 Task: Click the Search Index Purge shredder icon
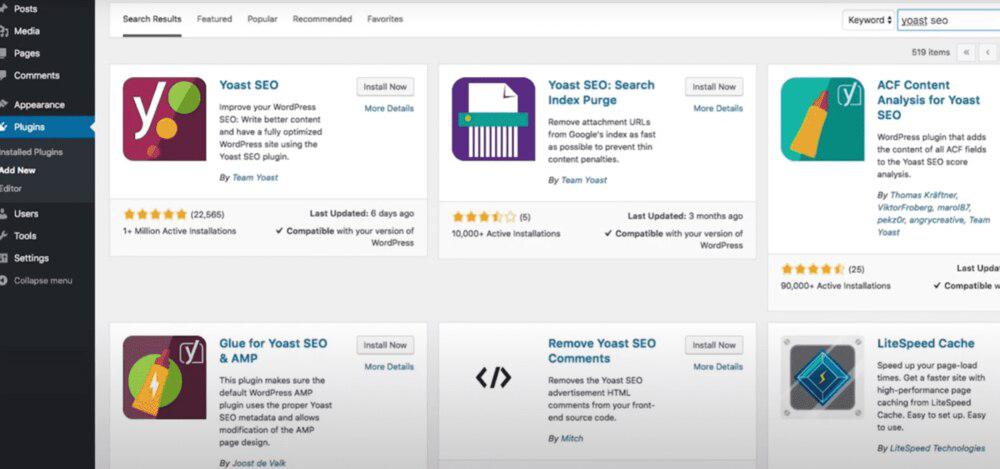pyautogui.click(x=493, y=119)
